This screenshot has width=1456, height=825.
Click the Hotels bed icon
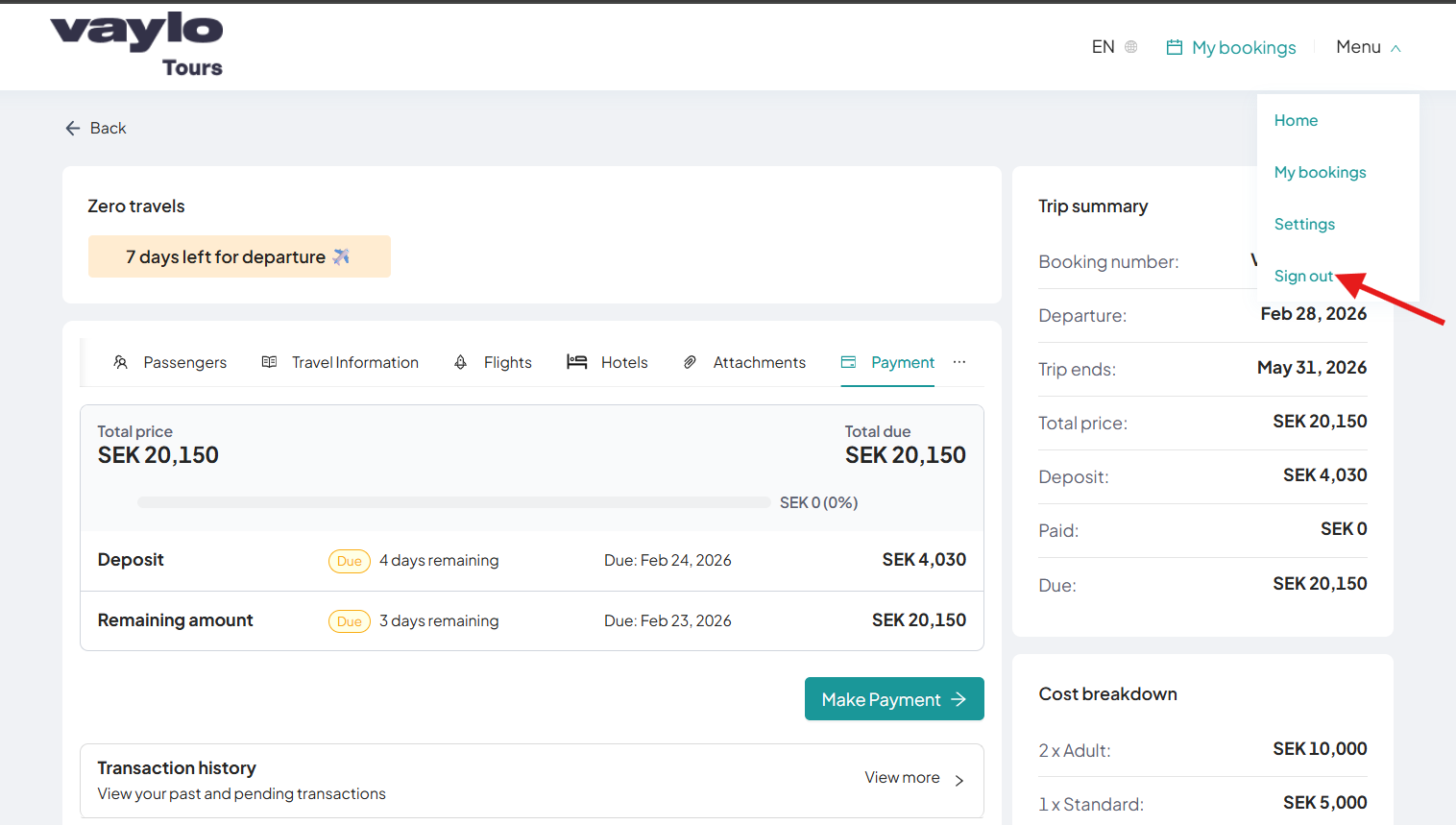tap(576, 362)
